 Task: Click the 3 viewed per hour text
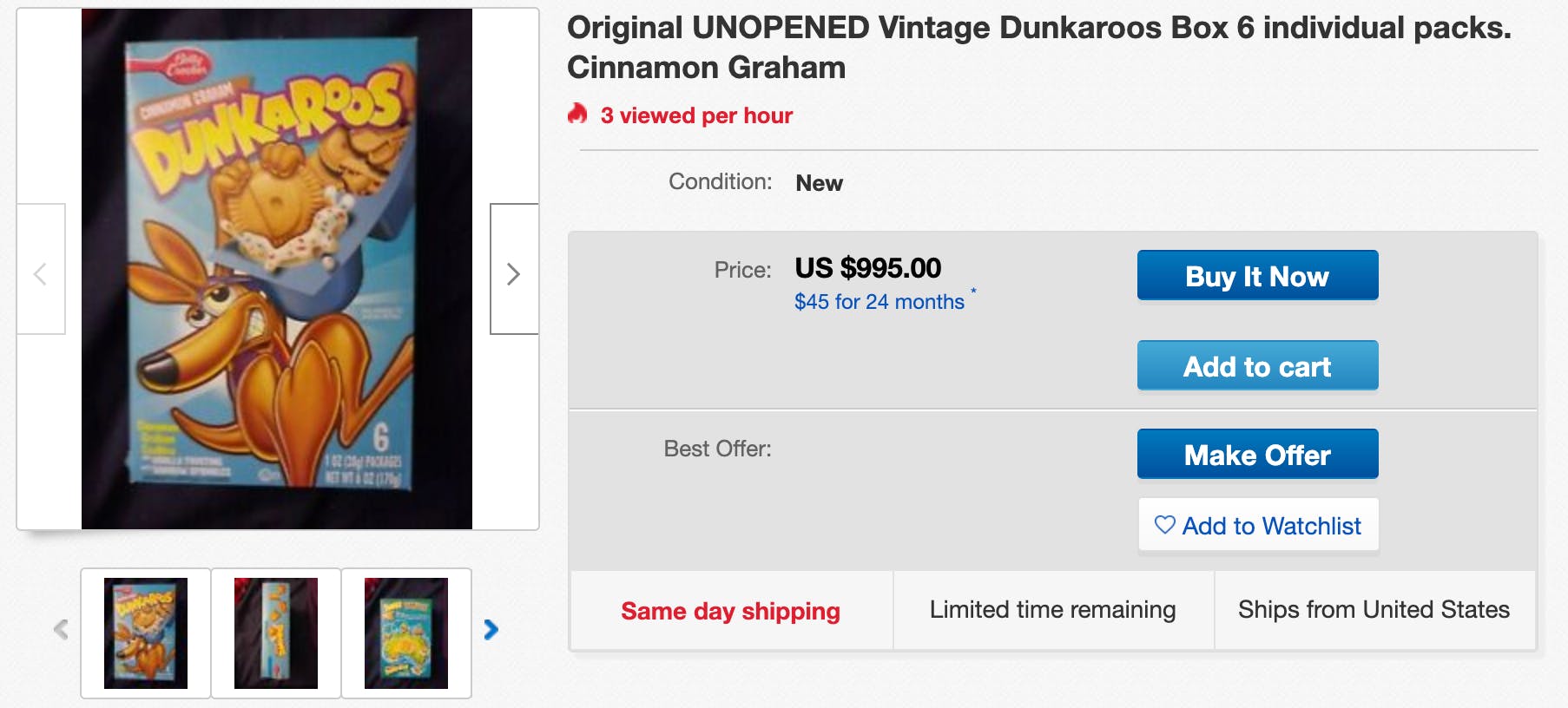696,115
